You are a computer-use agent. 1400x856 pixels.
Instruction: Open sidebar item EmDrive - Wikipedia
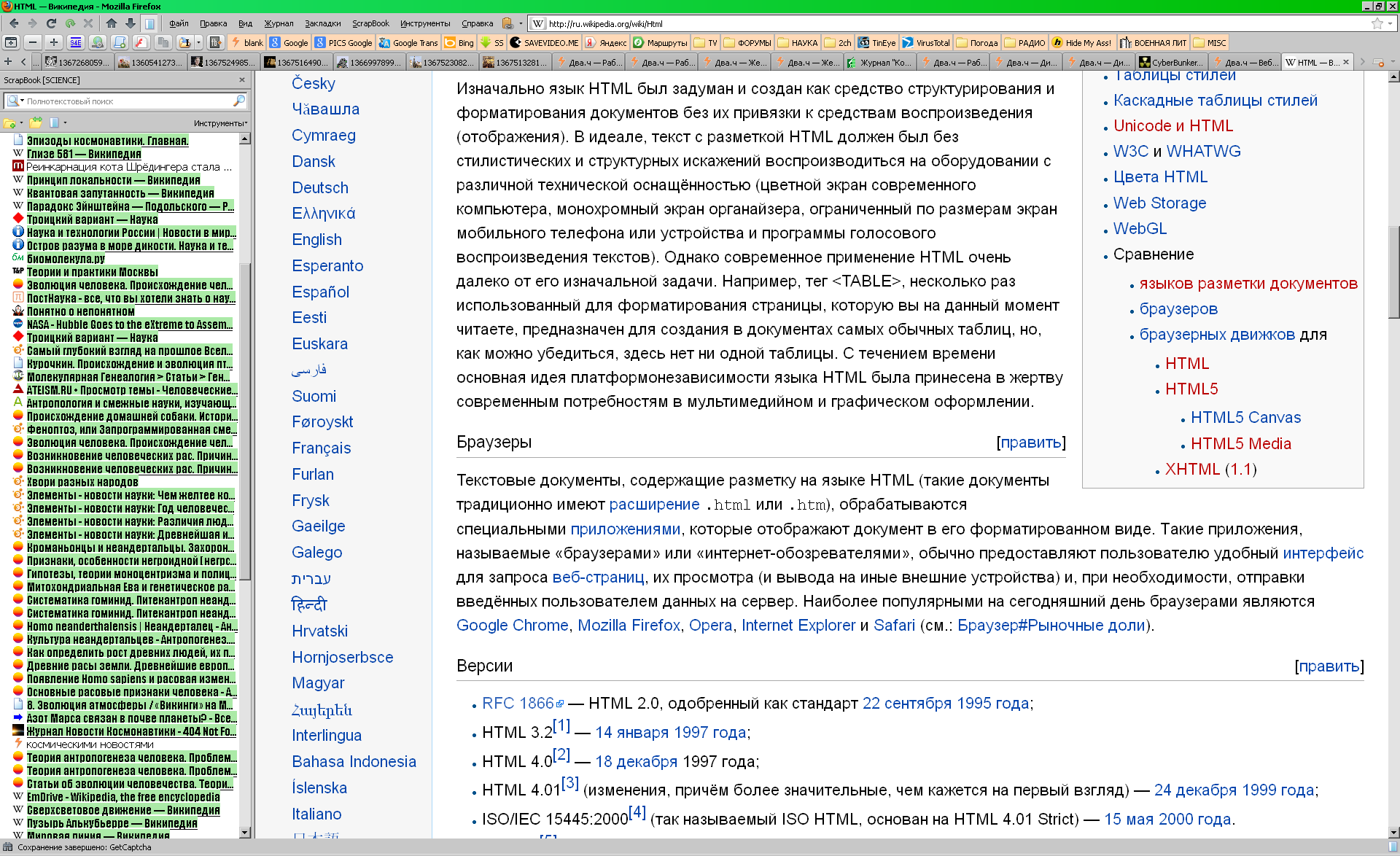123,797
